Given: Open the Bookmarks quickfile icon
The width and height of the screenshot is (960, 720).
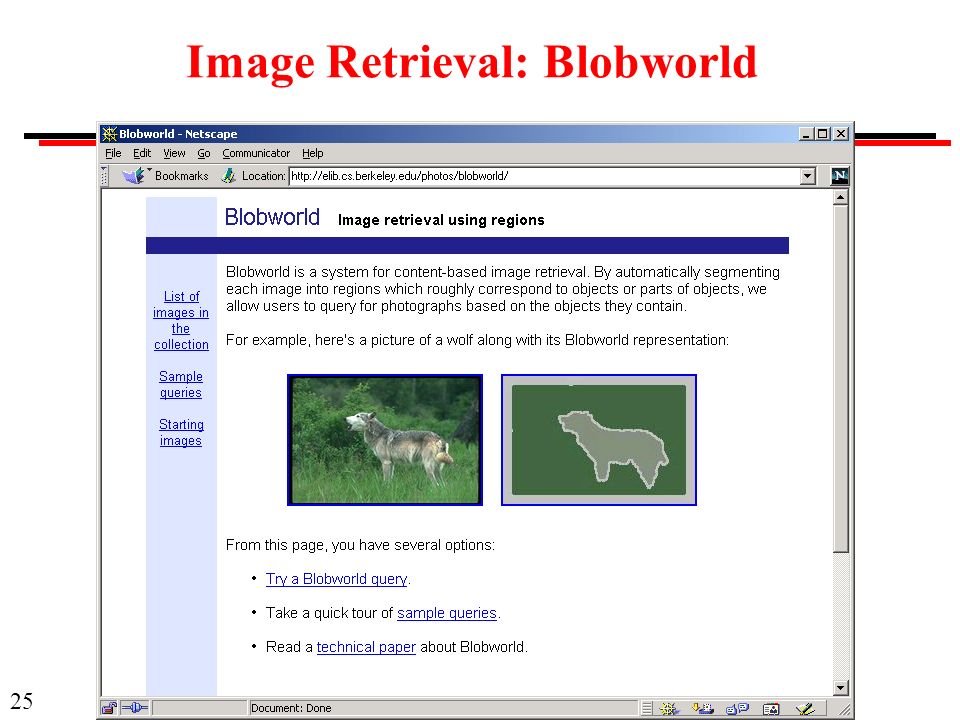Looking at the screenshot, I should click(133, 176).
